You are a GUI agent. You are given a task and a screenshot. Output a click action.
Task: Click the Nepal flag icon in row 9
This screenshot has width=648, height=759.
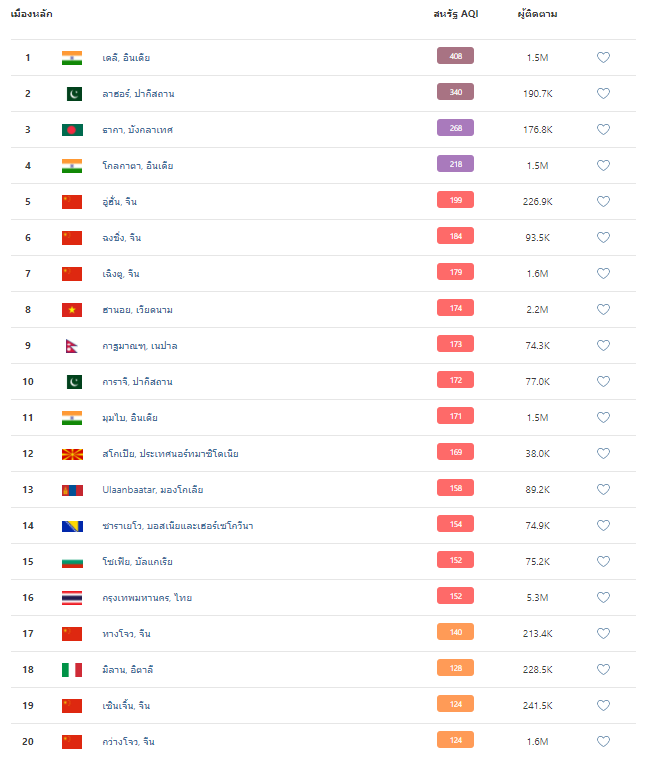pyautogui.click(x=72, y=346)
